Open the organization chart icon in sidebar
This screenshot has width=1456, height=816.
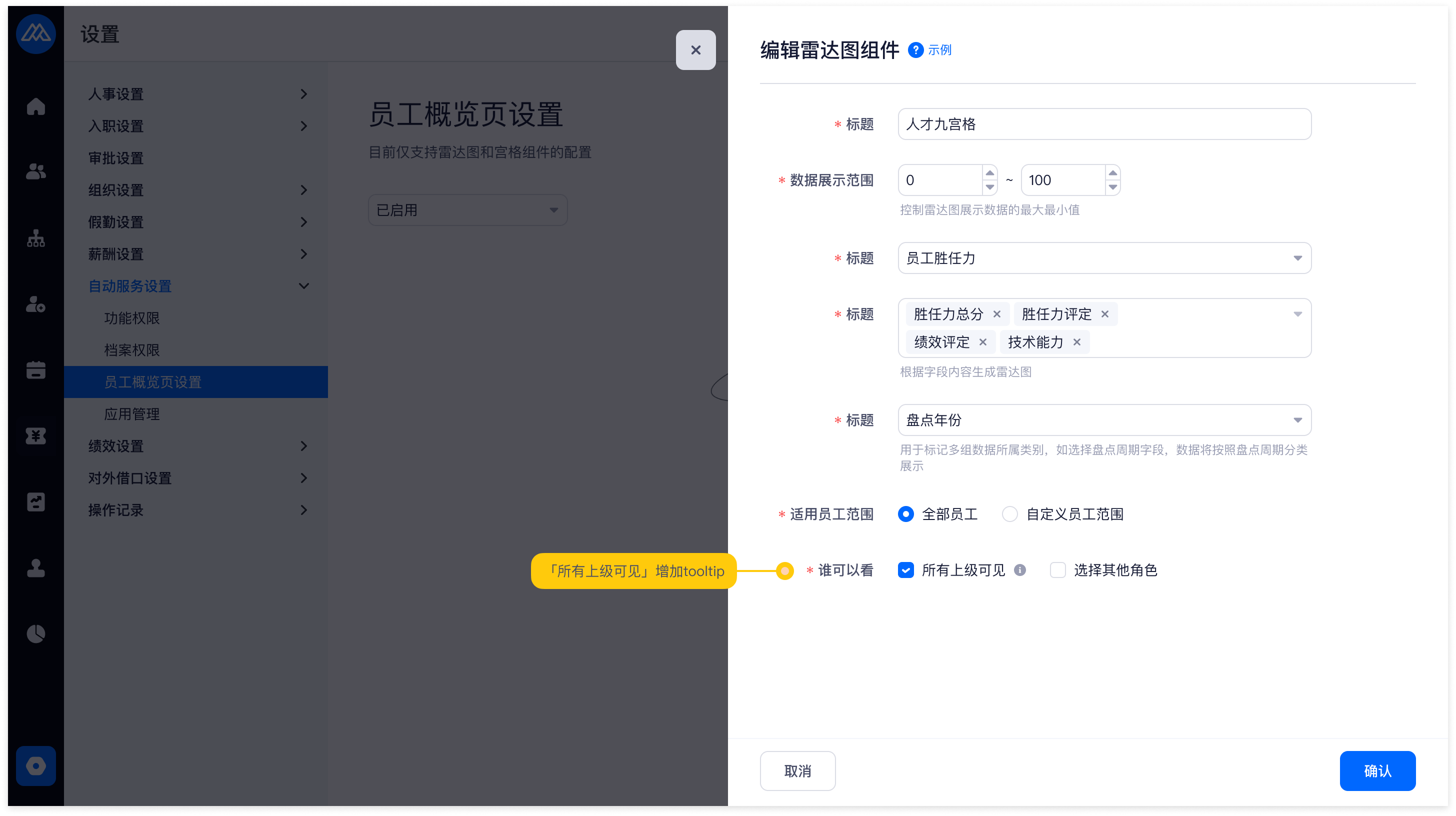click(x=35, y=238)
